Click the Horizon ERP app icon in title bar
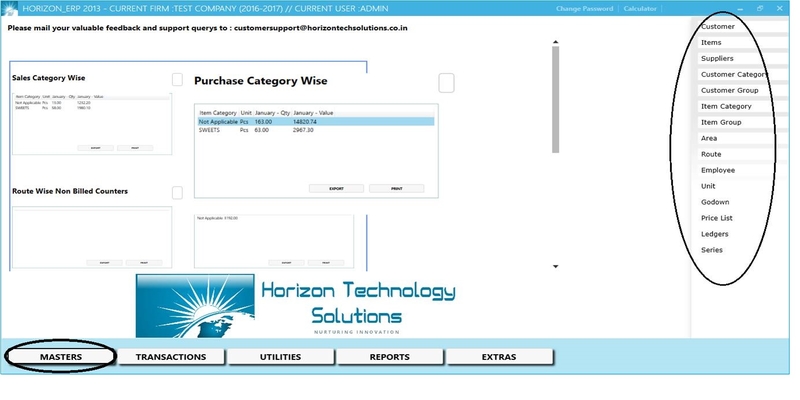This screenshot has height=400, width=800. 10,8
